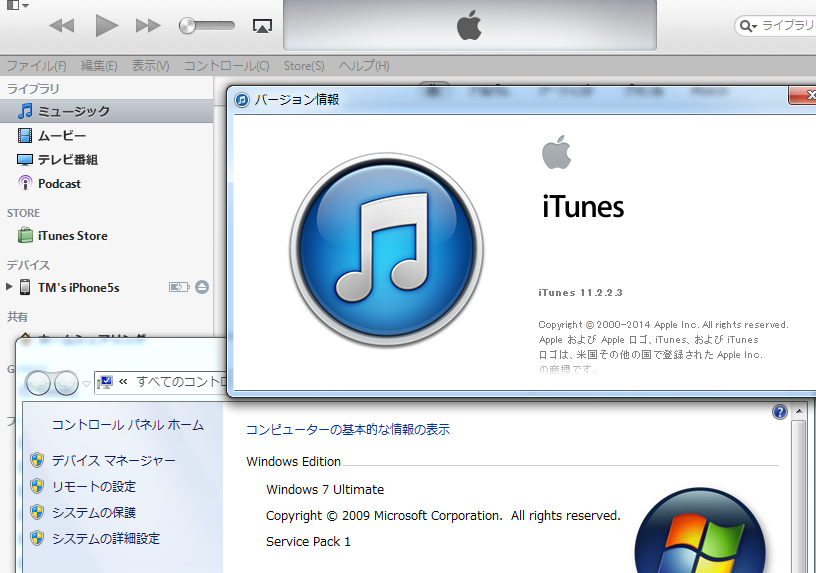
Task: Click the Windows logo in system info
Action: [x=700, y=531]
